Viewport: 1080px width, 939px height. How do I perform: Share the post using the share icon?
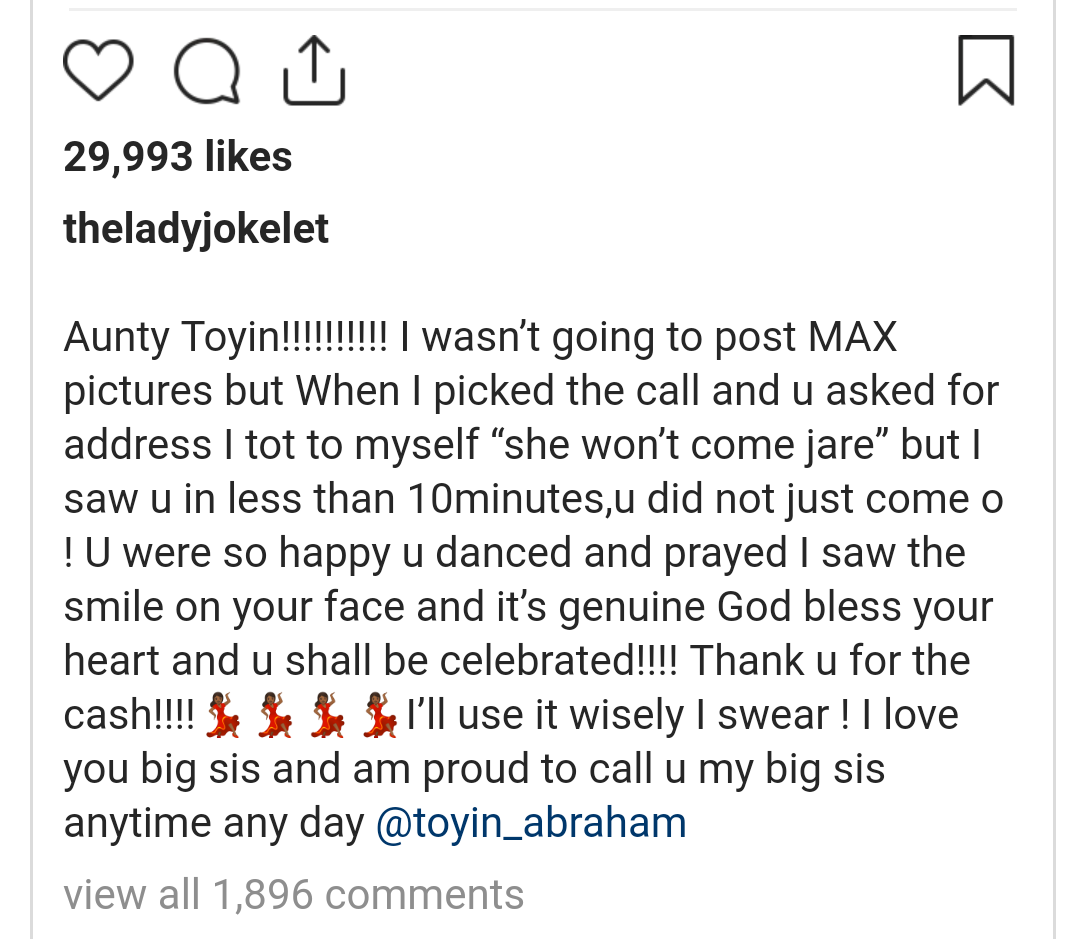pos(314,71)
